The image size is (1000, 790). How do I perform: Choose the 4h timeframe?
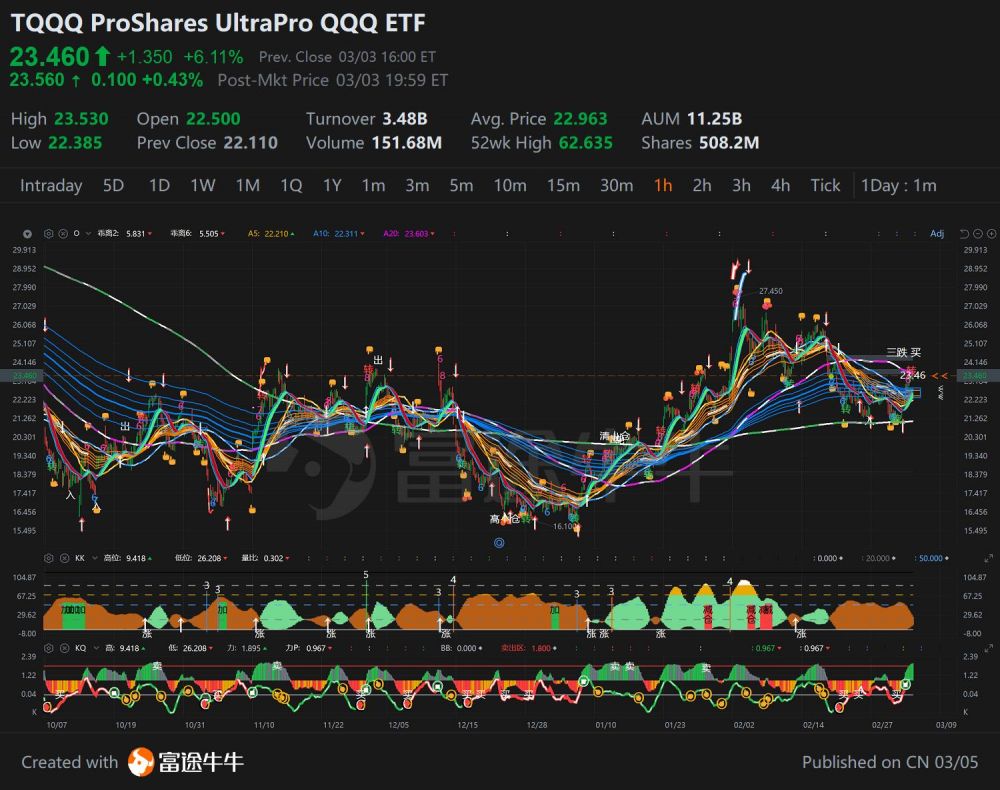click(x=780, y=185)
